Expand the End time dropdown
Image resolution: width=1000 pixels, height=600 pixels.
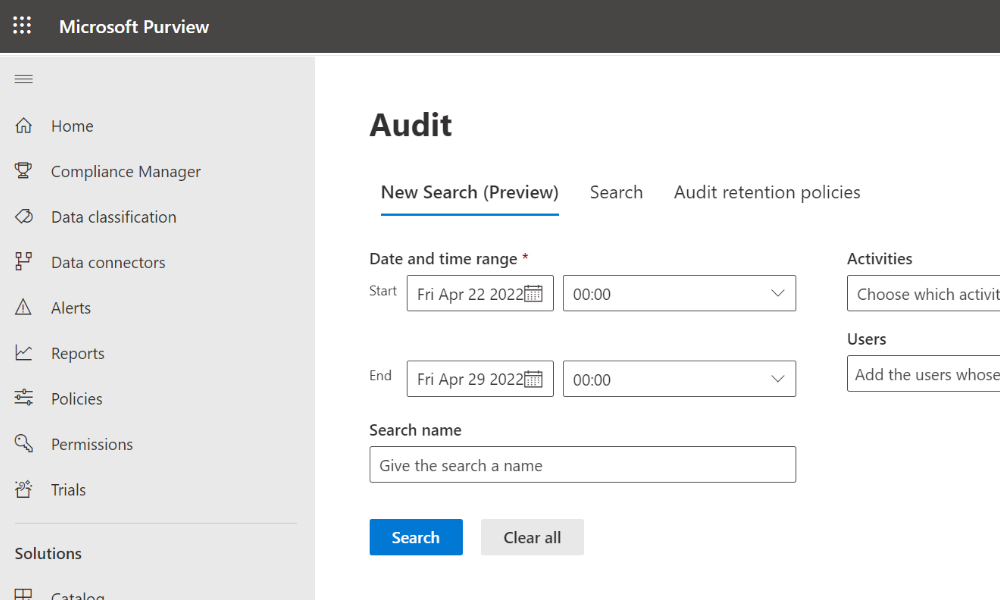click(778, 378)
